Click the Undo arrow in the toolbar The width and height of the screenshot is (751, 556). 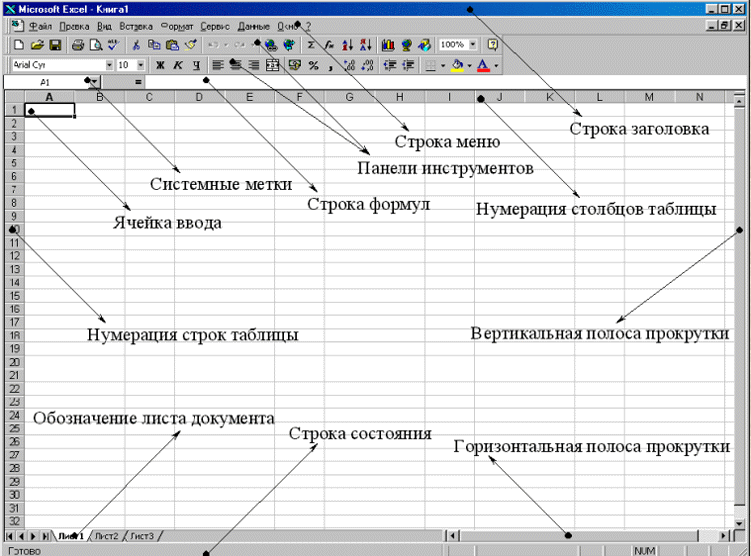(x=214, y=45)
